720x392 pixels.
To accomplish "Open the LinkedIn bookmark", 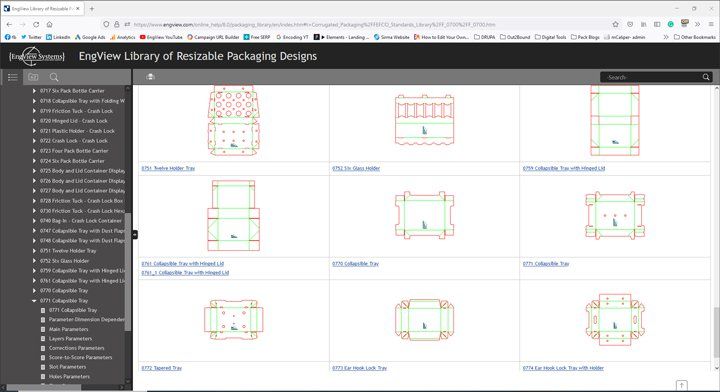I will pos(58,37).
